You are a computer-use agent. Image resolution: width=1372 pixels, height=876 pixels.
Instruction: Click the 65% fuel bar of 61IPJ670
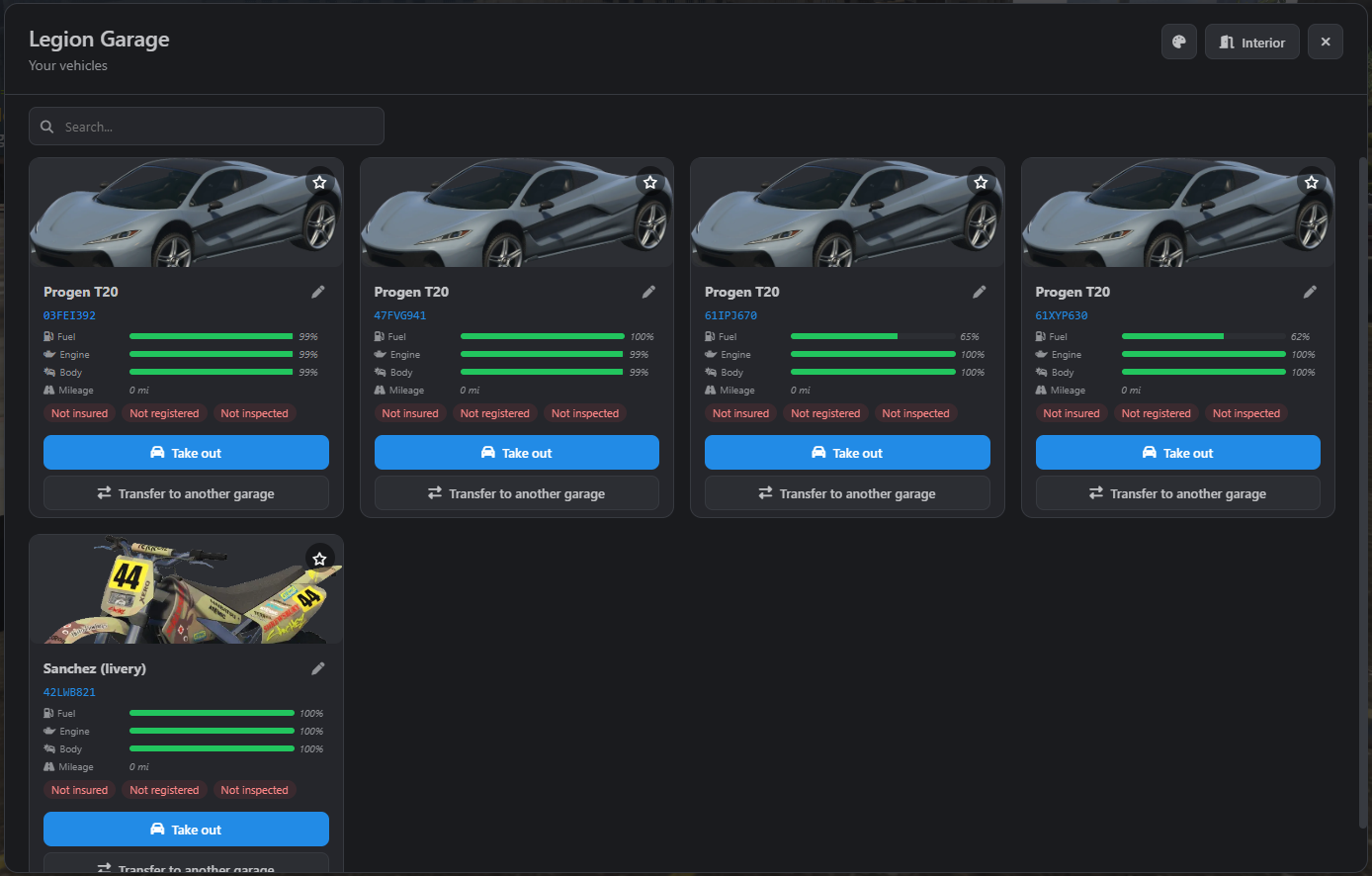[x=873, y=336]
